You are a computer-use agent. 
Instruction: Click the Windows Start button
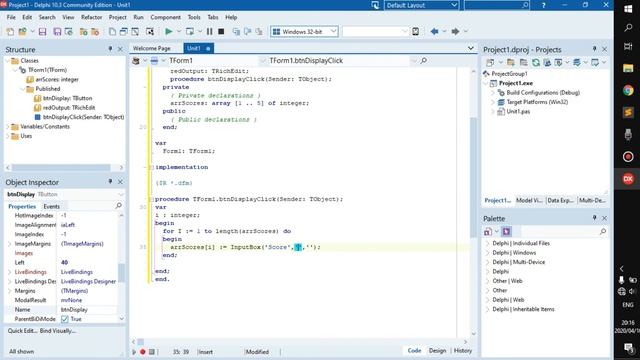click(x=628, y=9)
